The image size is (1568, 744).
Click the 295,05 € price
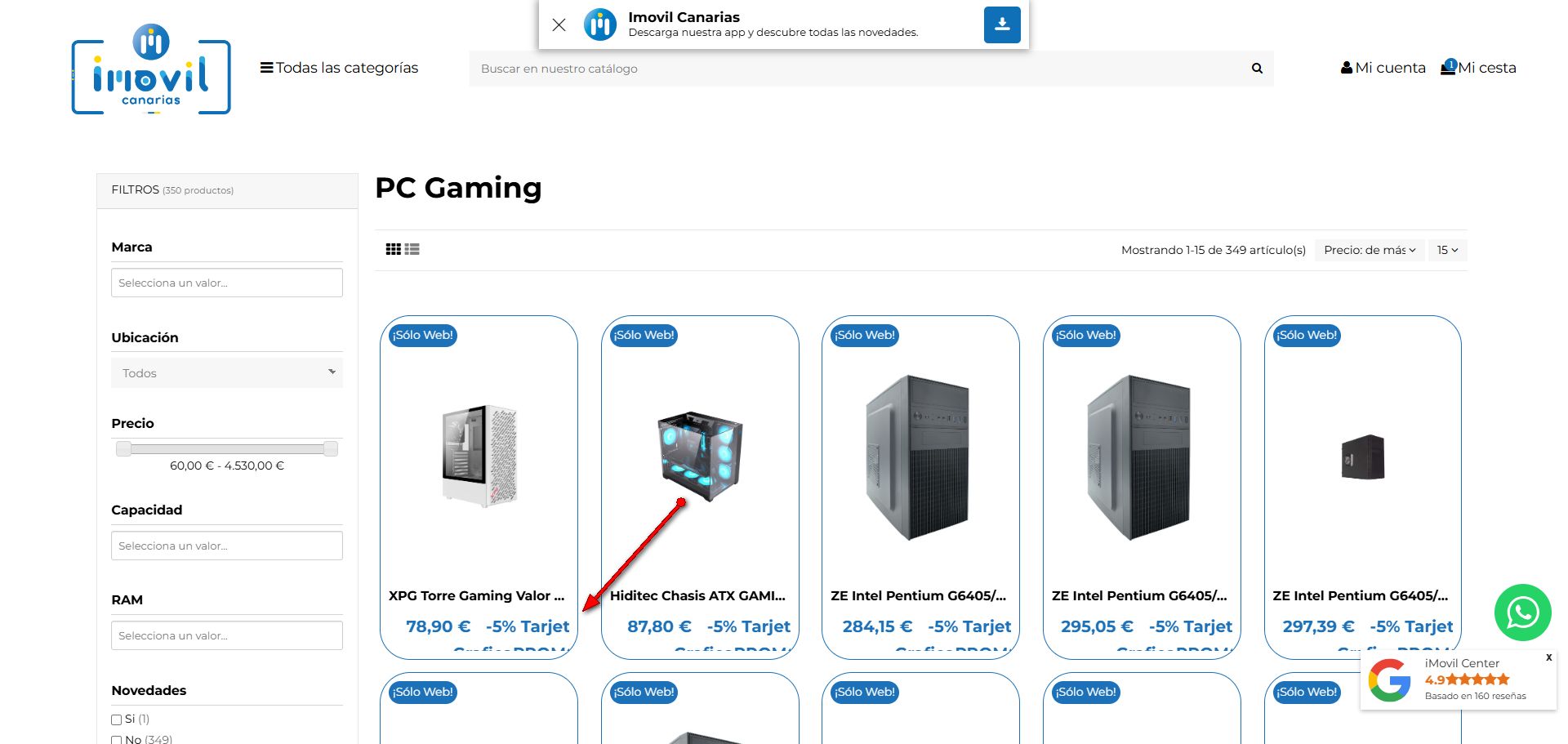1097,626
